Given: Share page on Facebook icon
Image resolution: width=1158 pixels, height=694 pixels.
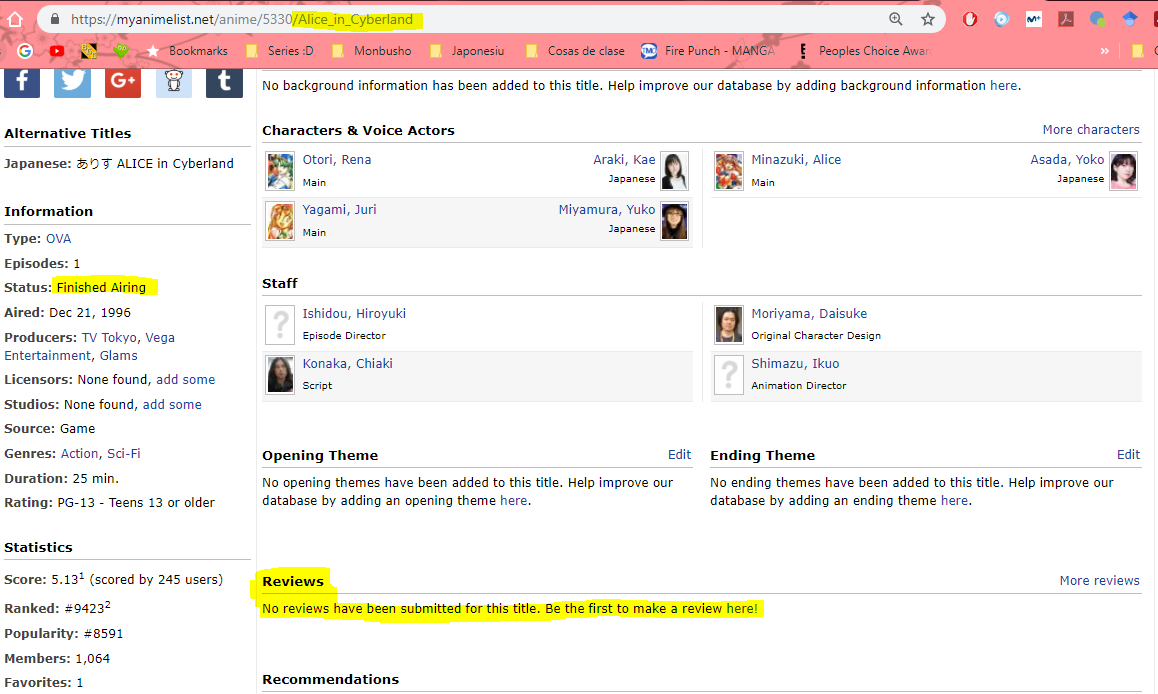Looking at the screenshot, I should click(22, 82).
